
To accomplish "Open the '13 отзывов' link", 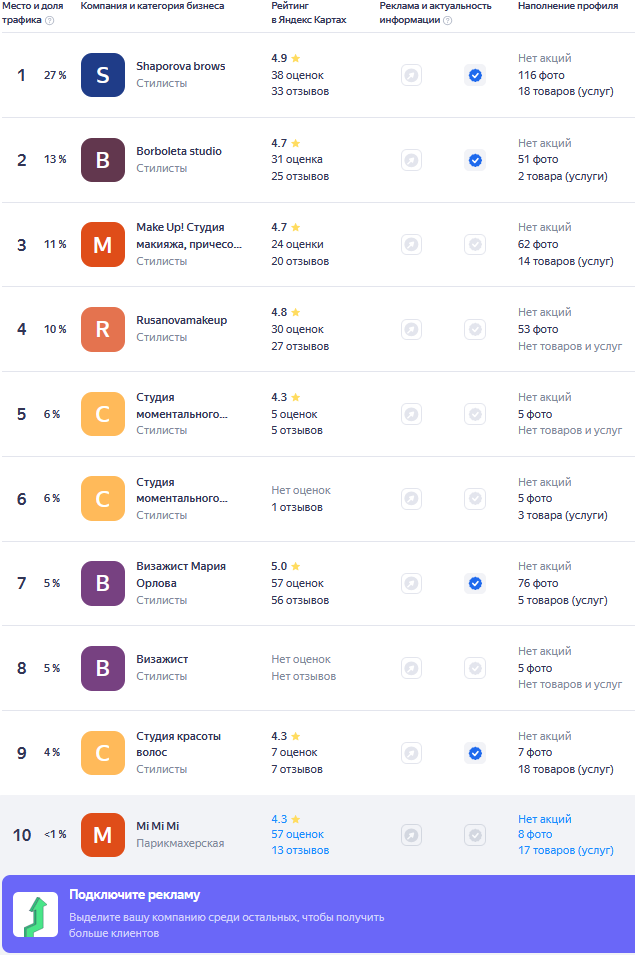I will point(300,850).
